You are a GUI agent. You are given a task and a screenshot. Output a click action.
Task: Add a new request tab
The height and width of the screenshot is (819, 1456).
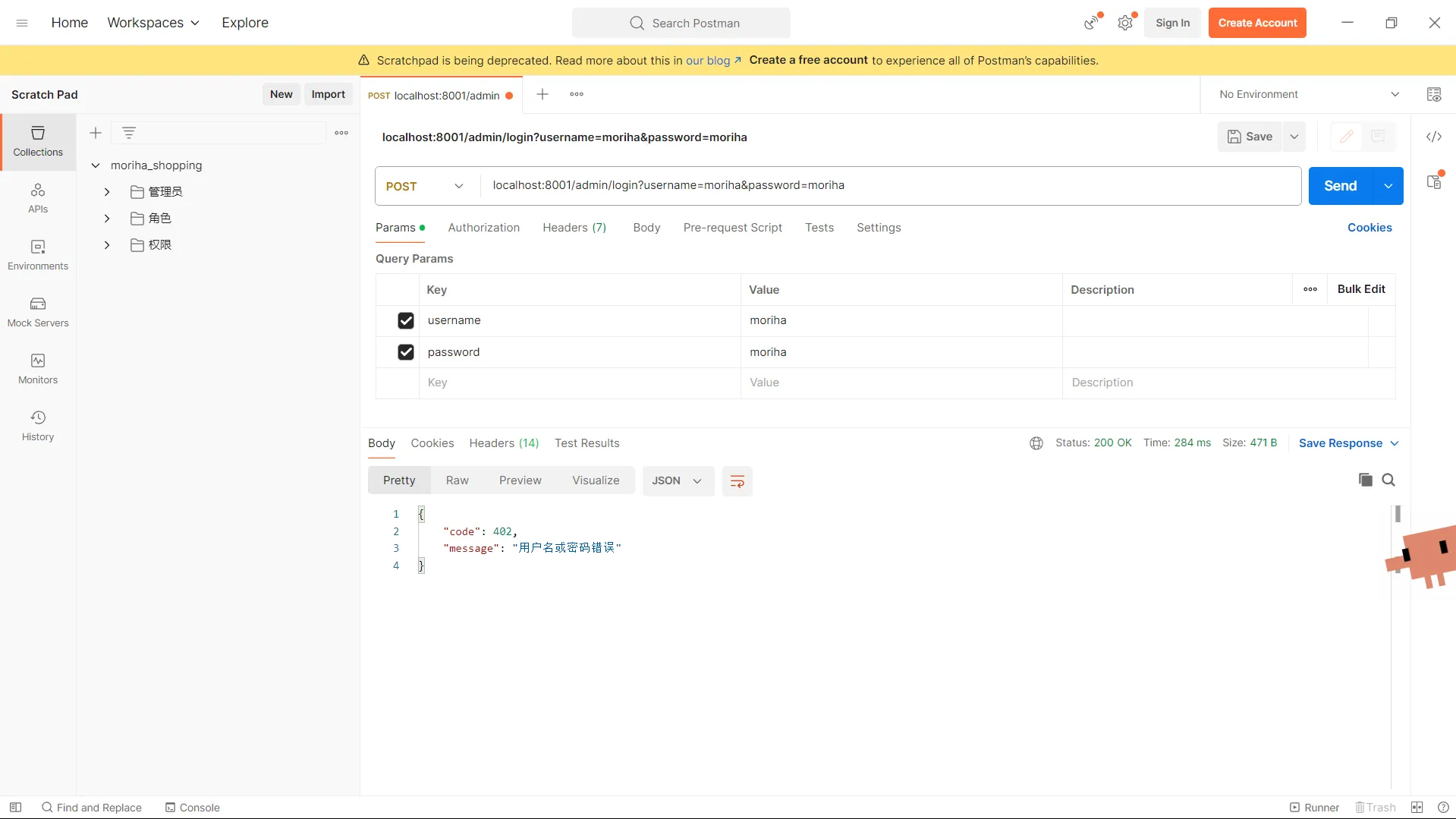tap(542, 94)
